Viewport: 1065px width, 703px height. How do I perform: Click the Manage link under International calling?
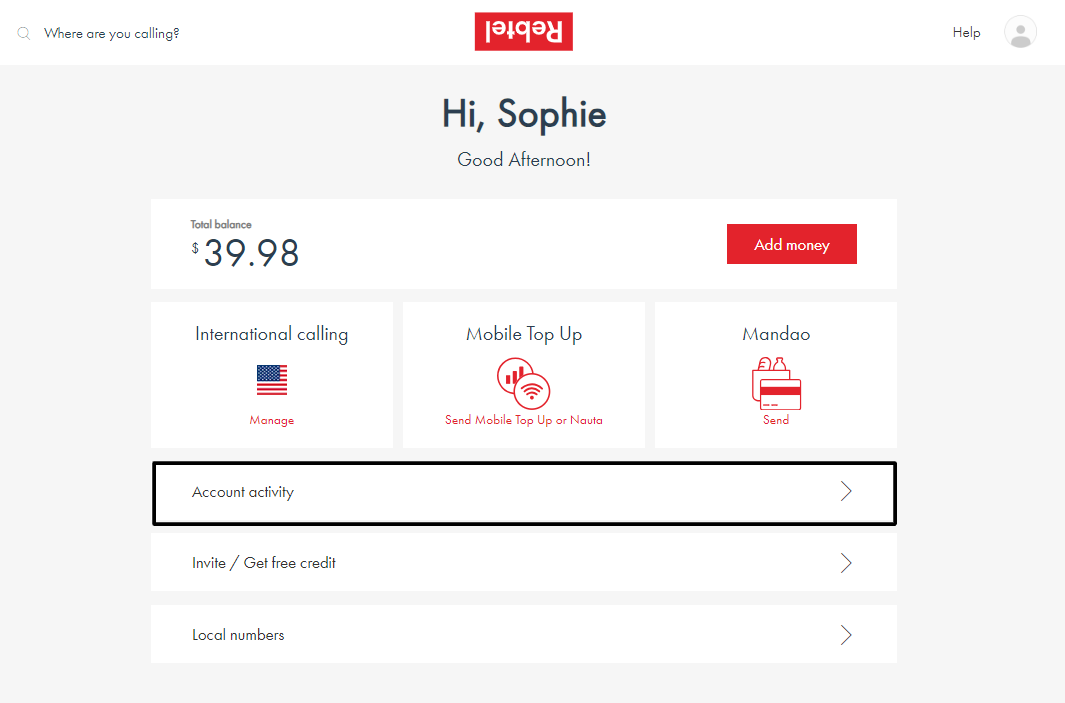point(272,421)
